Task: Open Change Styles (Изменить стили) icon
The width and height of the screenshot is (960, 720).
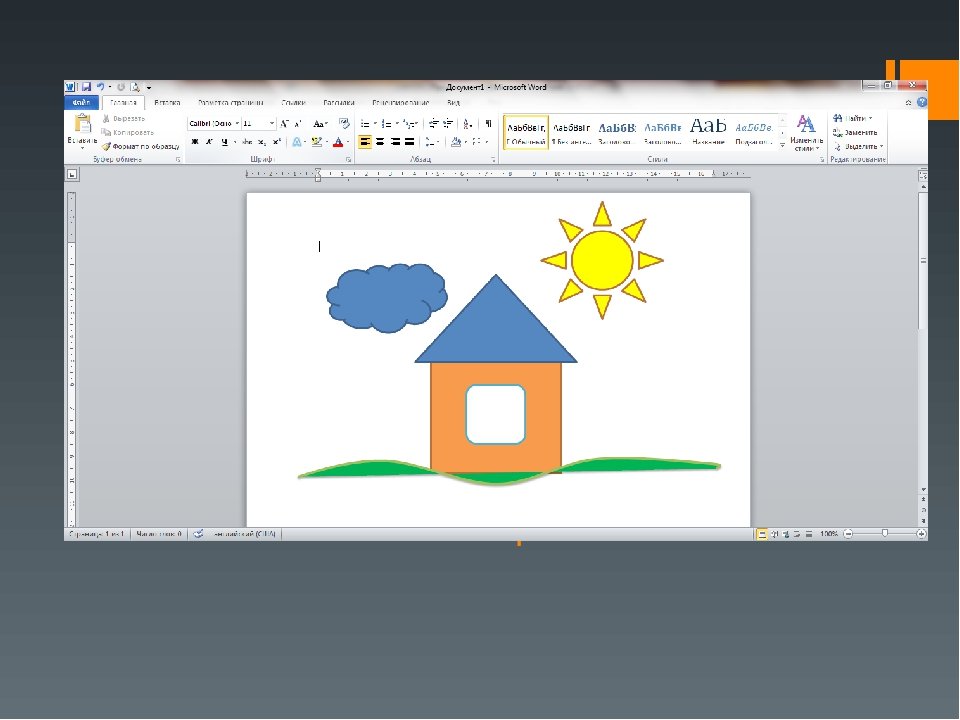Action: point(806,130)
